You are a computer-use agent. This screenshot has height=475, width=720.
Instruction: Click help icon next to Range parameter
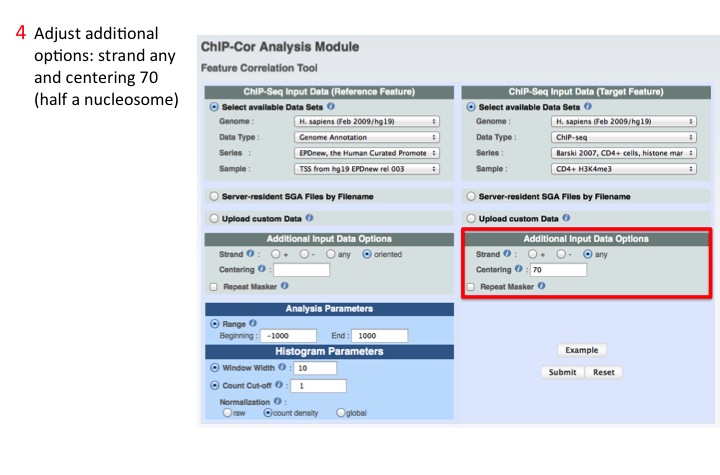(x=253, y=324)
